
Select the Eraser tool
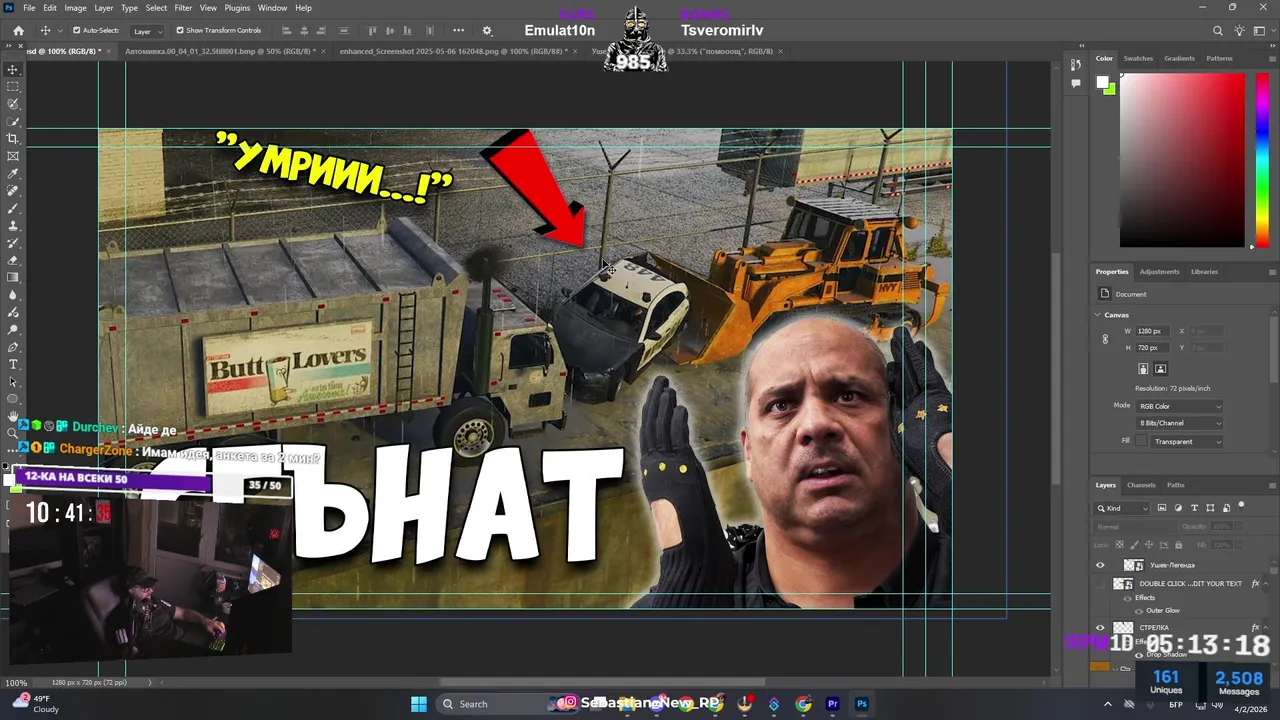[x=13, y=260]
